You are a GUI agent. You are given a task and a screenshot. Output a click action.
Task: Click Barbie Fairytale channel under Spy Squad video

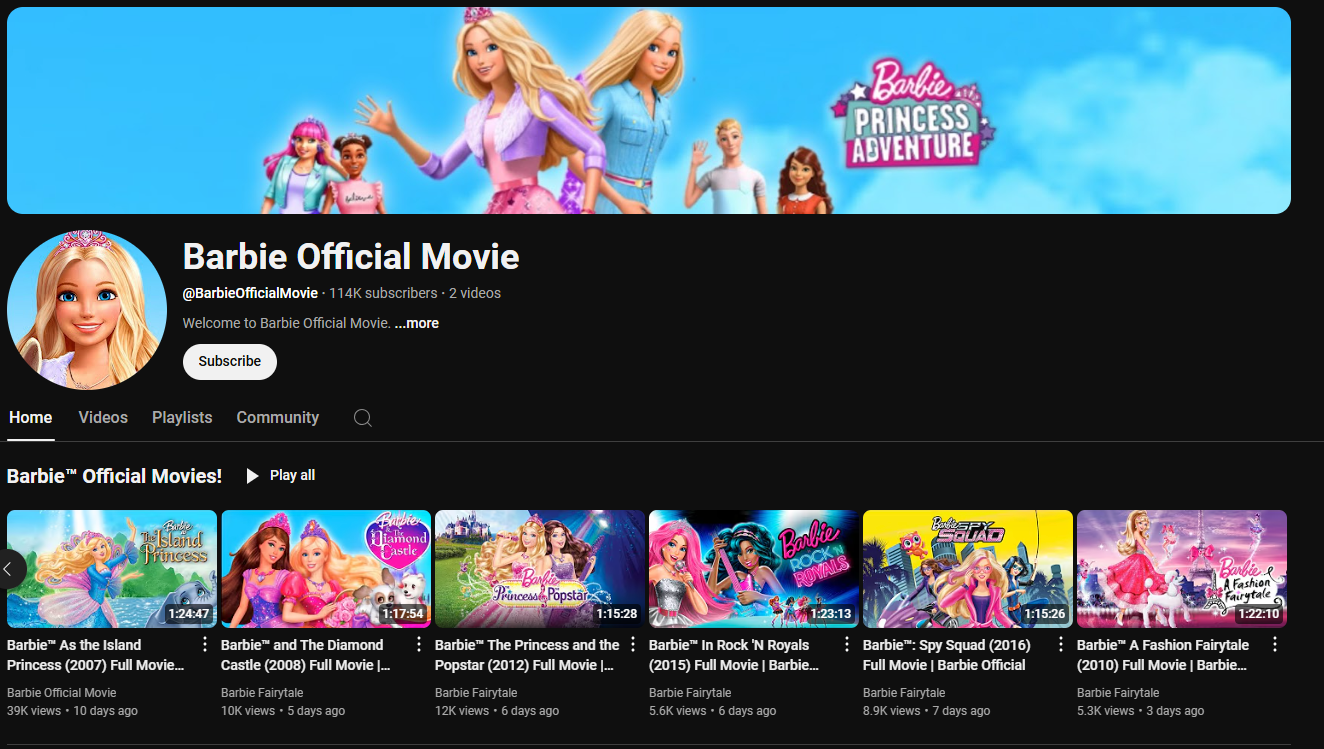coord(904,692)
